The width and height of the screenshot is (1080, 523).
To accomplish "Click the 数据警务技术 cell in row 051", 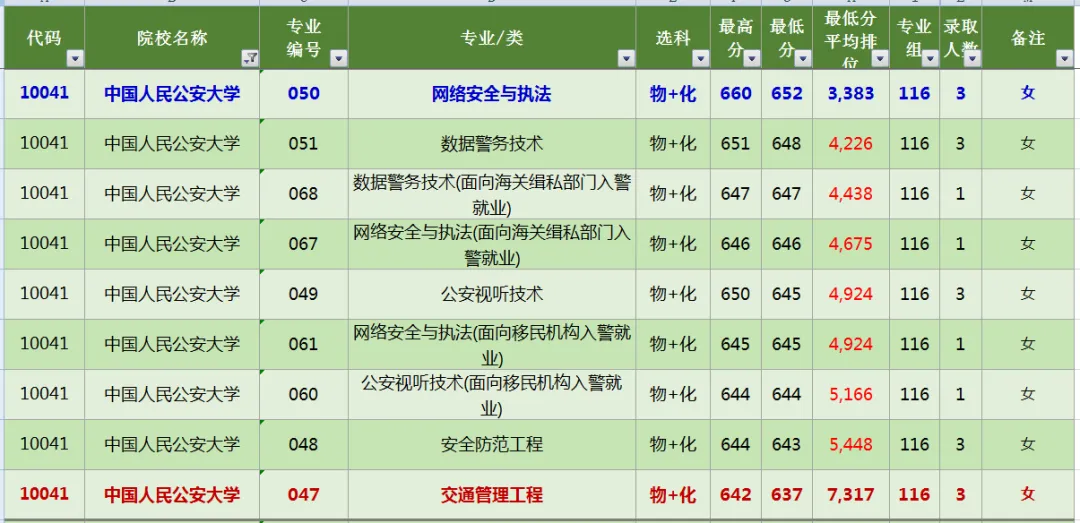I will click(492, 143).
